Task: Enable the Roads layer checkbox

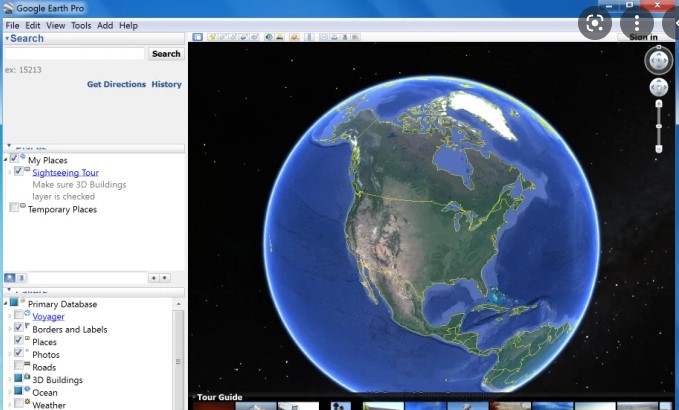Action: (18, 365)
